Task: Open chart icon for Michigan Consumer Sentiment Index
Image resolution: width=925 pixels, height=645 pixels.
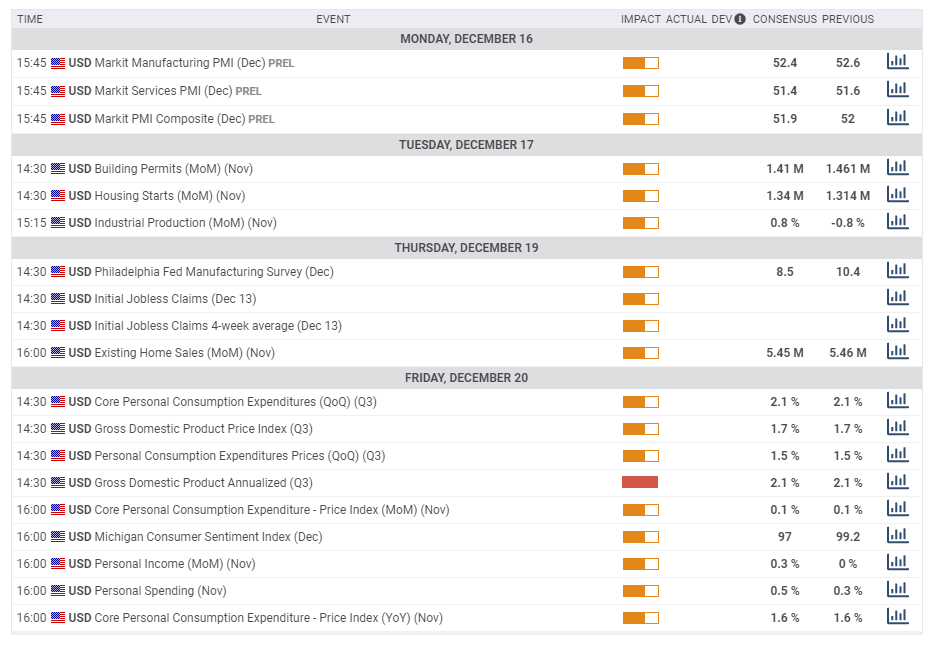Action: point(897,535)
